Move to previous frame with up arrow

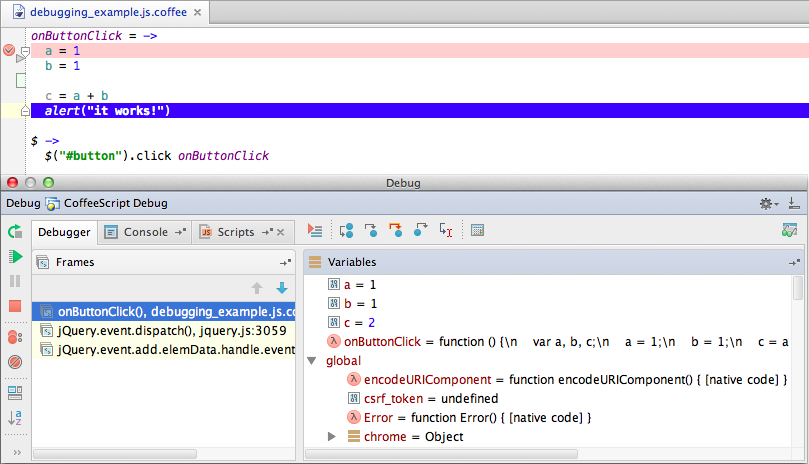(257, 288)
